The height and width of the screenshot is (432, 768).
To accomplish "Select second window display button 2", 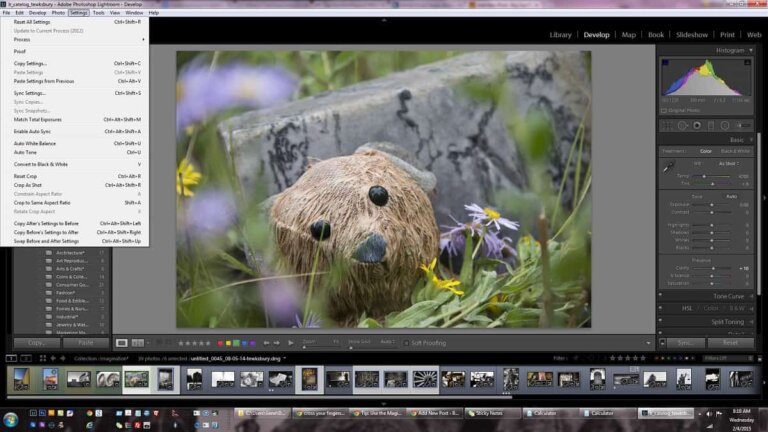I will (26, 359).
